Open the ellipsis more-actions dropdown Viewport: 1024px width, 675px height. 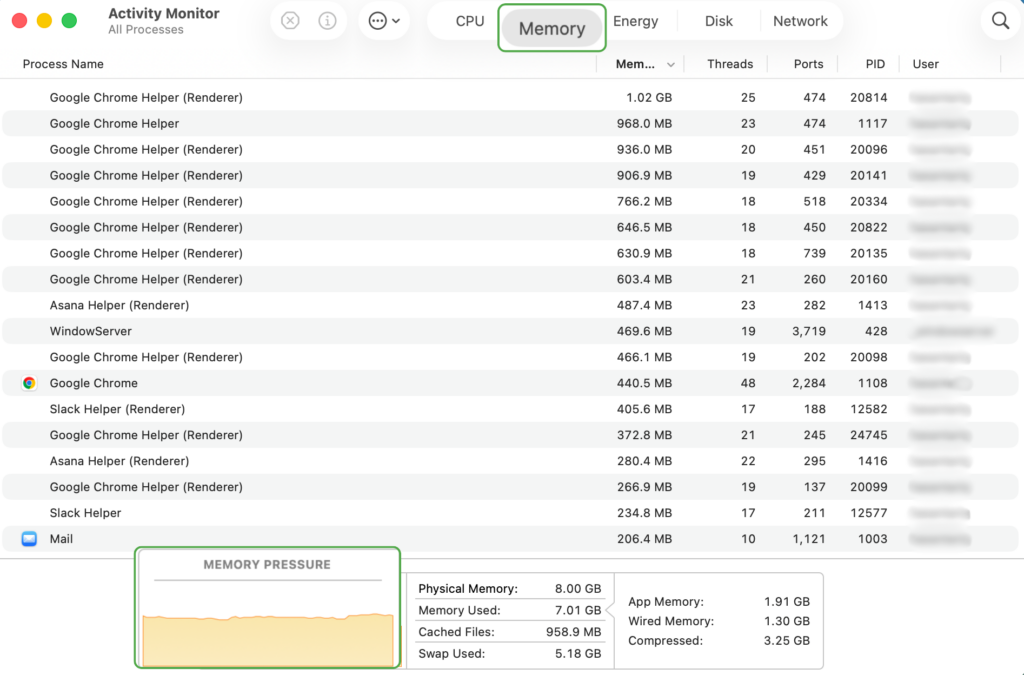point(384,21)
